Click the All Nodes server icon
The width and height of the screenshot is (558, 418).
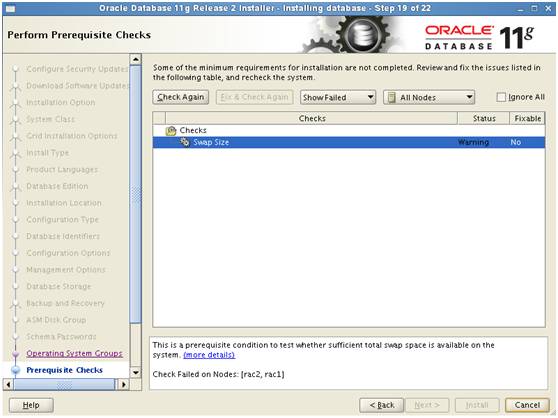[x=391, y=97]
